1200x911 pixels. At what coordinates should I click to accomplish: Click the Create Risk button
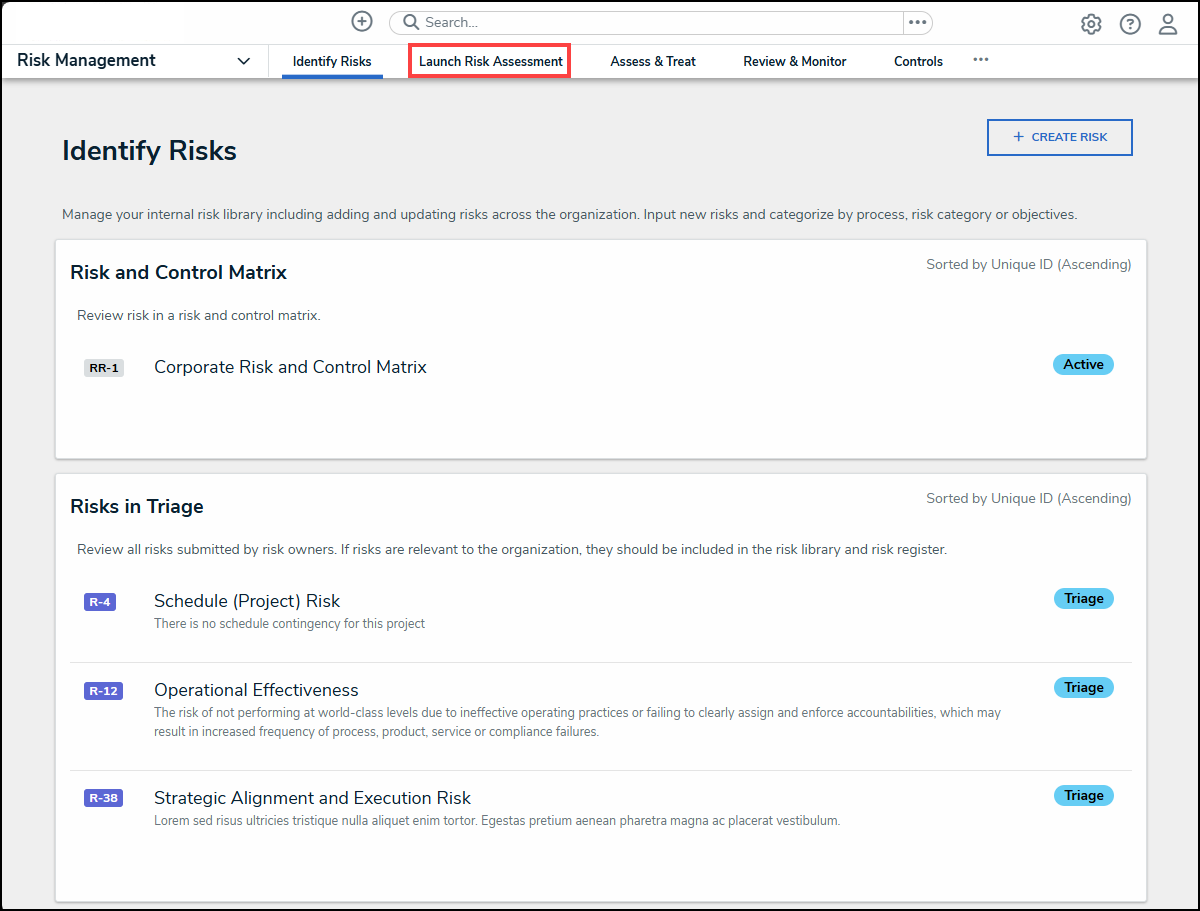click(1059, 137)
